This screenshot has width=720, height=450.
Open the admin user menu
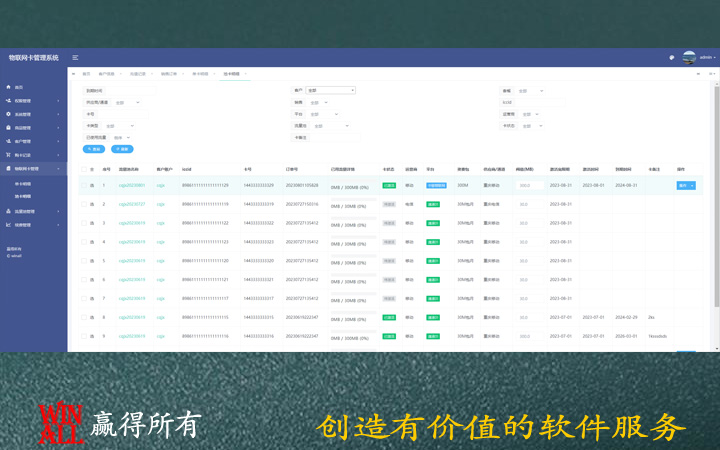[x=707, y=57]
